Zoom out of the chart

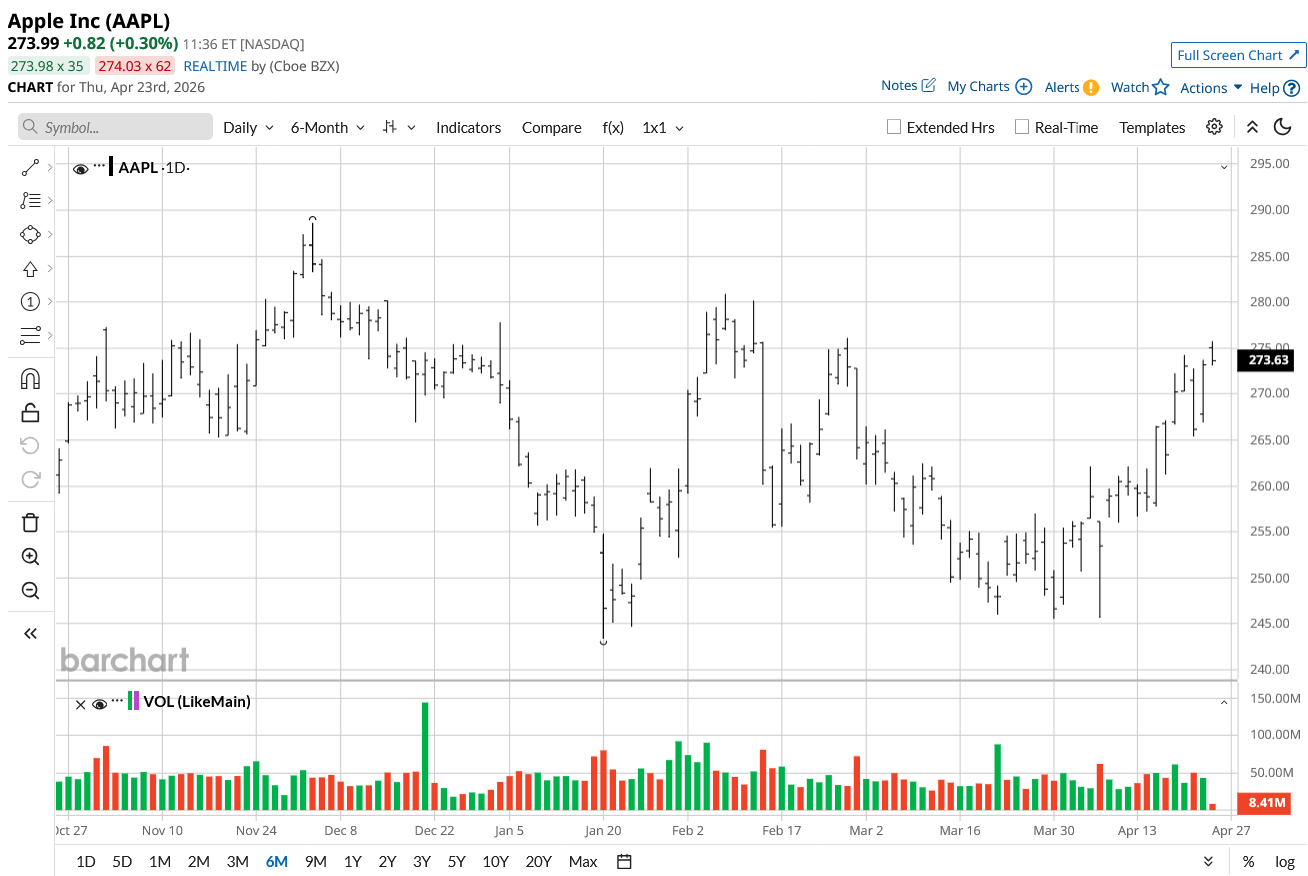pyautogui.click(x=30, y=590)
